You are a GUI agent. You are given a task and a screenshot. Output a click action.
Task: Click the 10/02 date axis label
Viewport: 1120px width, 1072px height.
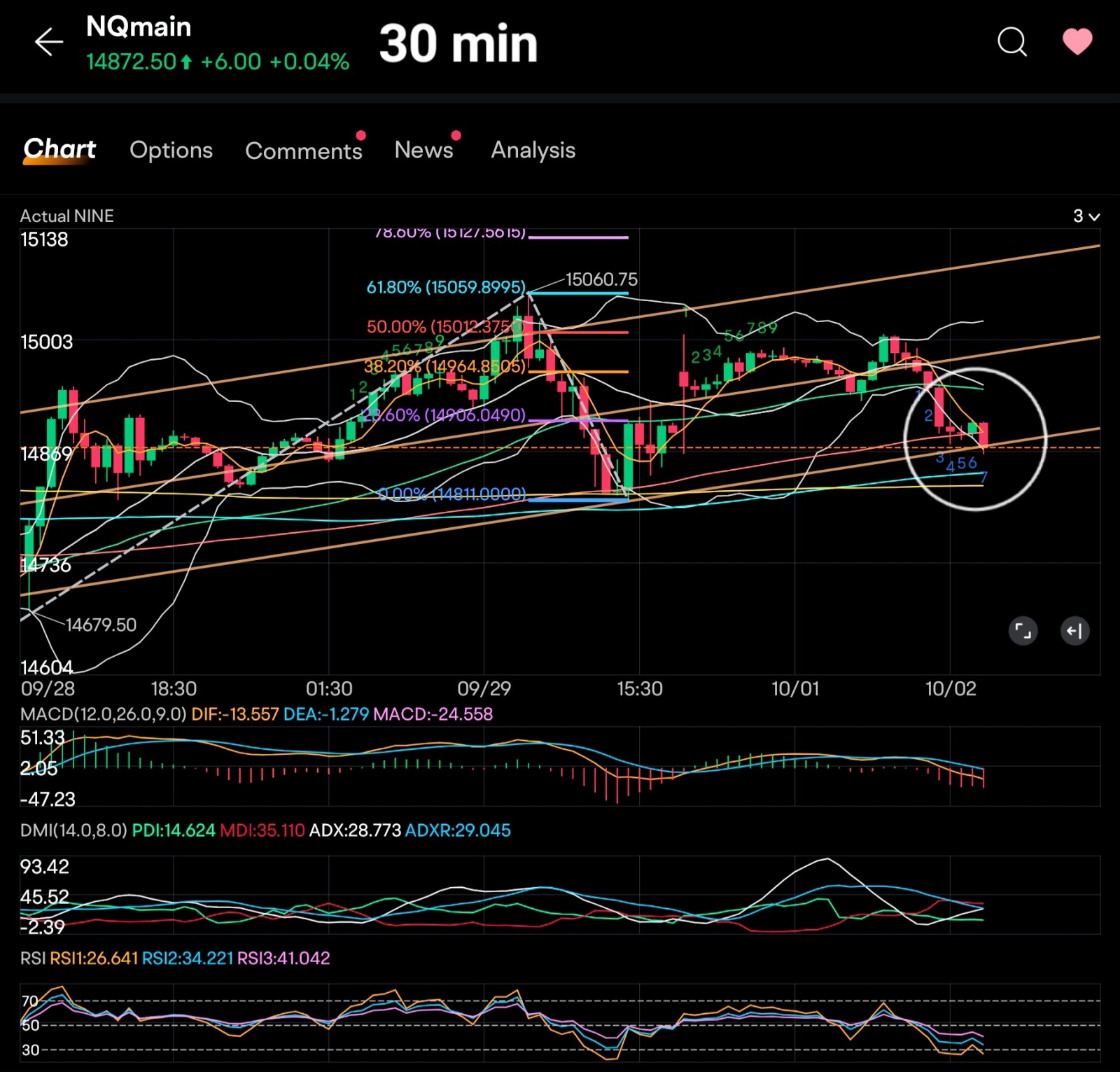click(x=950, y=689)
